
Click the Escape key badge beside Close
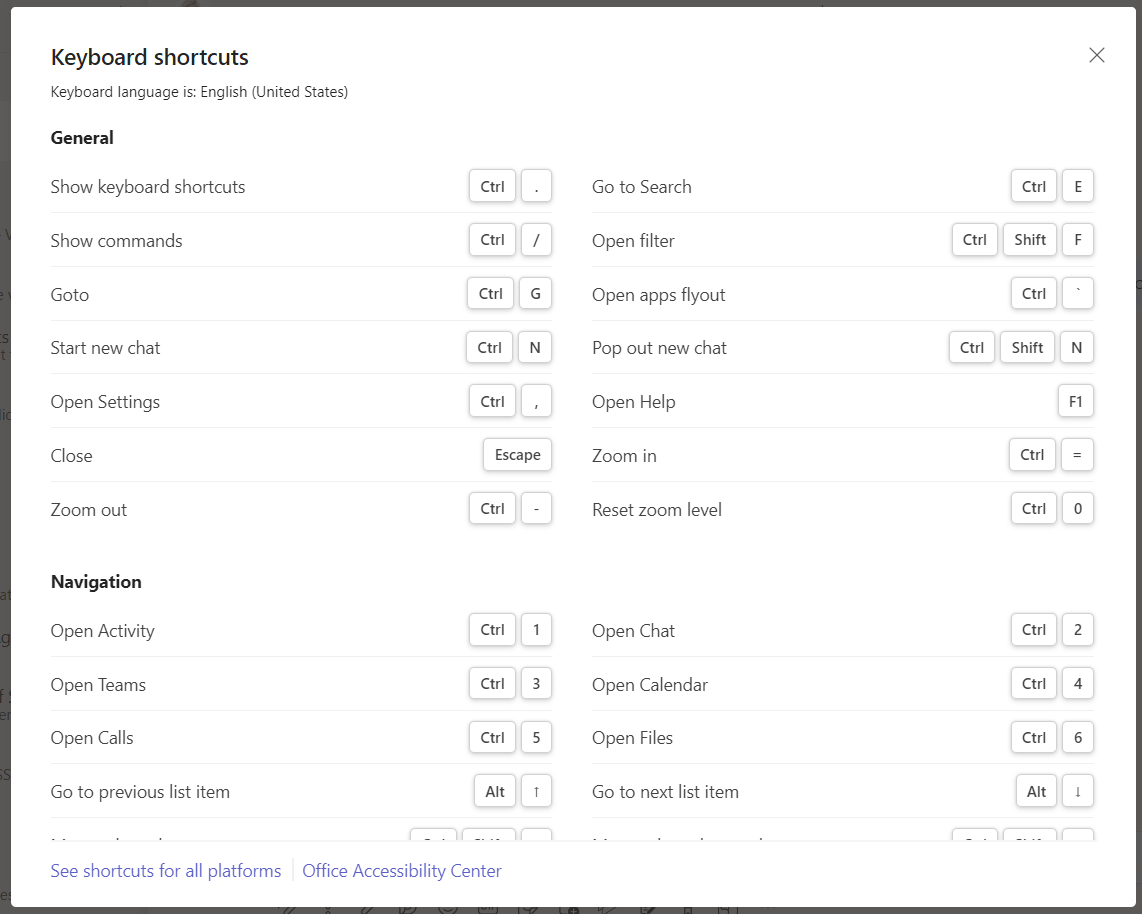click(517, 455)
